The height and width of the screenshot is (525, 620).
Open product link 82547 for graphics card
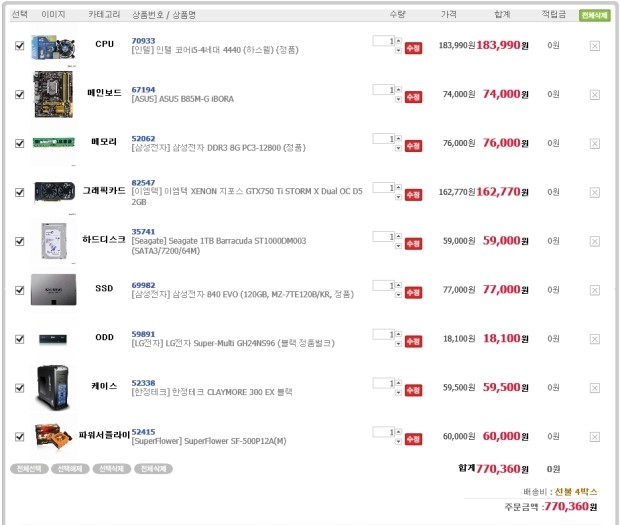[x=143, y=183]
